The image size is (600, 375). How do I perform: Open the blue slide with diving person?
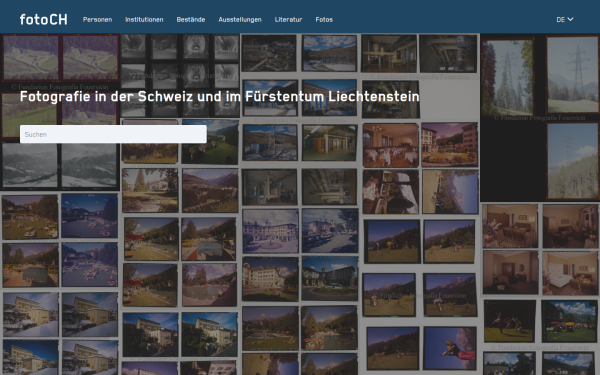click(x=450, y=348)
